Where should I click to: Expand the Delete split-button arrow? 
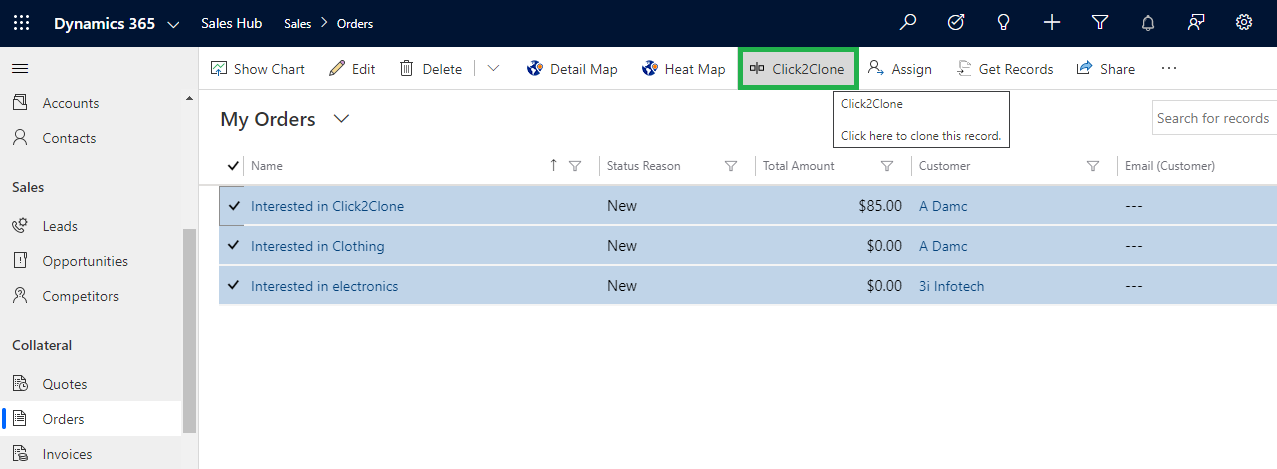[x=493, y=69]
